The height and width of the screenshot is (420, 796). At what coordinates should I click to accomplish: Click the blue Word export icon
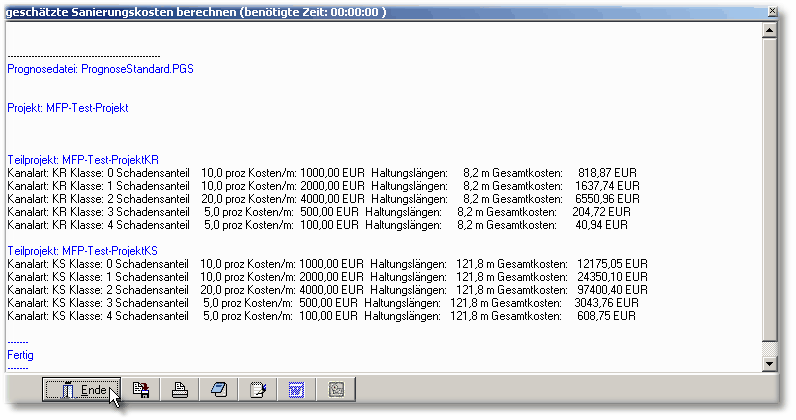pyautogui.click(x=295, y=390)
